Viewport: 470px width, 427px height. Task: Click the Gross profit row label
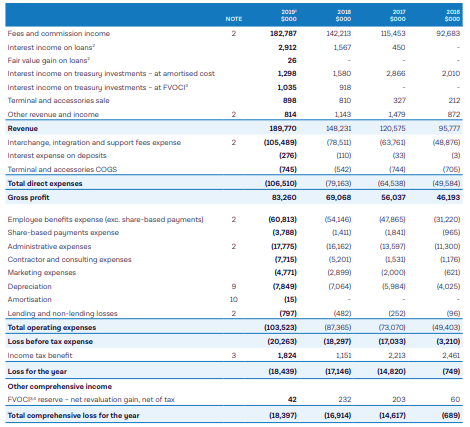[28, 198]
